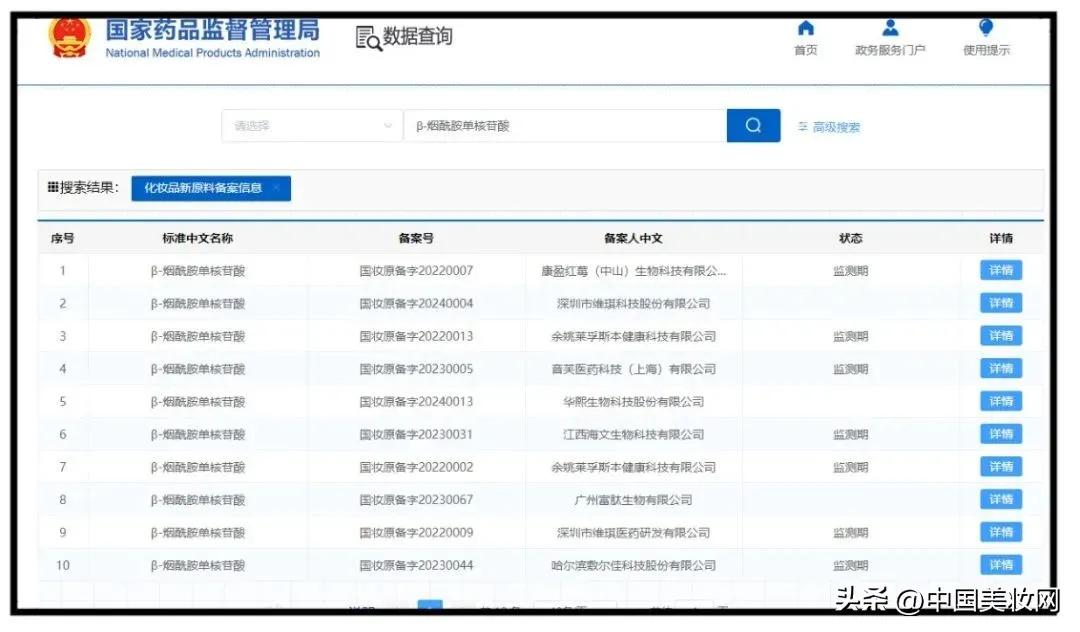Screen dimensions: 1080x632
Task: Open 使用提示 via the lightbulb icon
Action: tap(986, 28)
